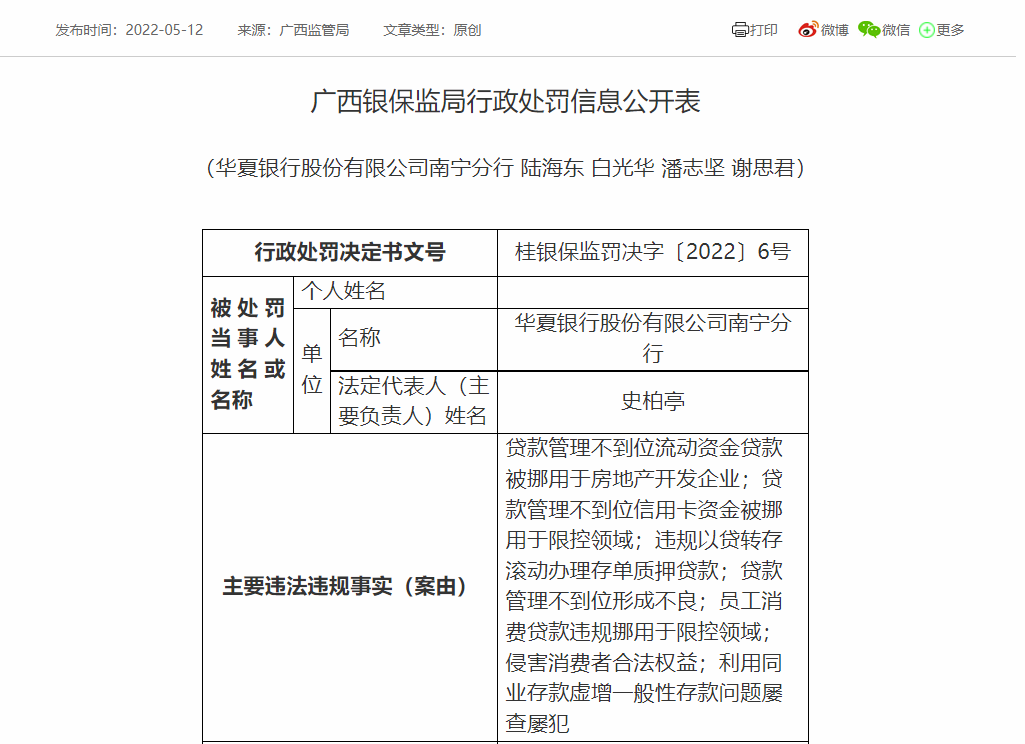Click violation facts text starting 贷款管理不到位
This screenshot has height=744, width=1025.
coord(653,586)
